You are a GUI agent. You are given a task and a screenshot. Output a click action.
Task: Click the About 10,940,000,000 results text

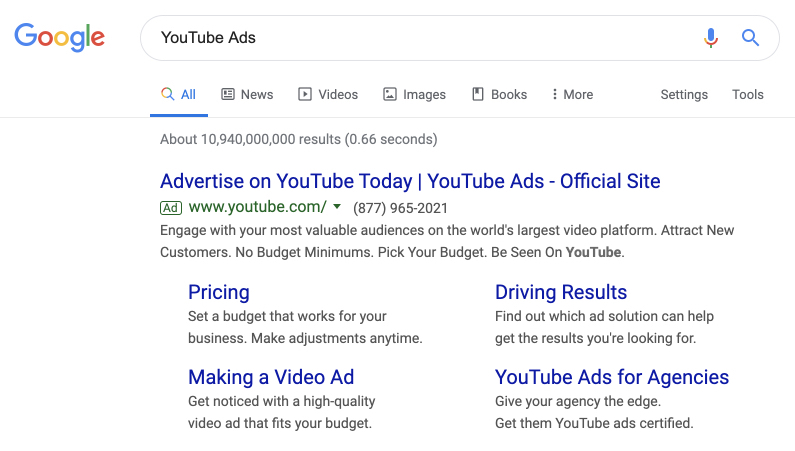tap(299, 139)
